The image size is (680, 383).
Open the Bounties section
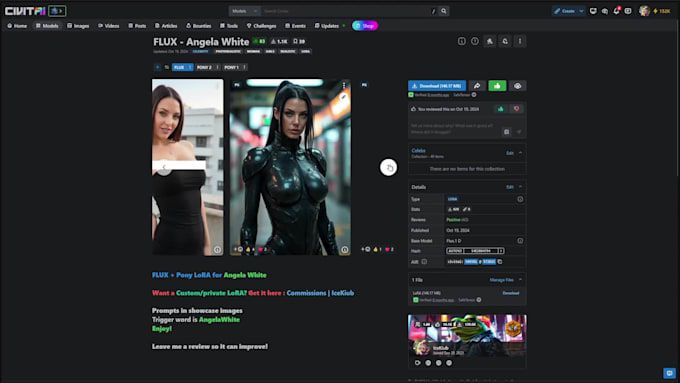coord(199,26)
